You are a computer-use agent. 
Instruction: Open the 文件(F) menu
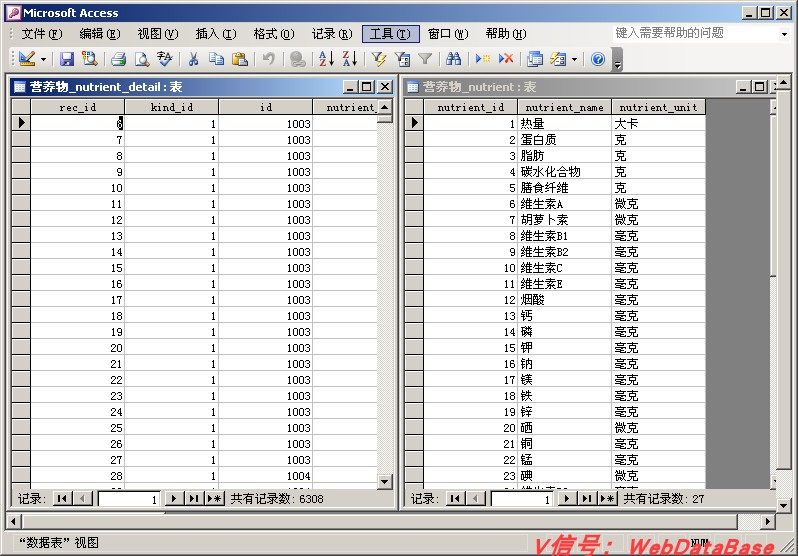click(x=41, y=34)
